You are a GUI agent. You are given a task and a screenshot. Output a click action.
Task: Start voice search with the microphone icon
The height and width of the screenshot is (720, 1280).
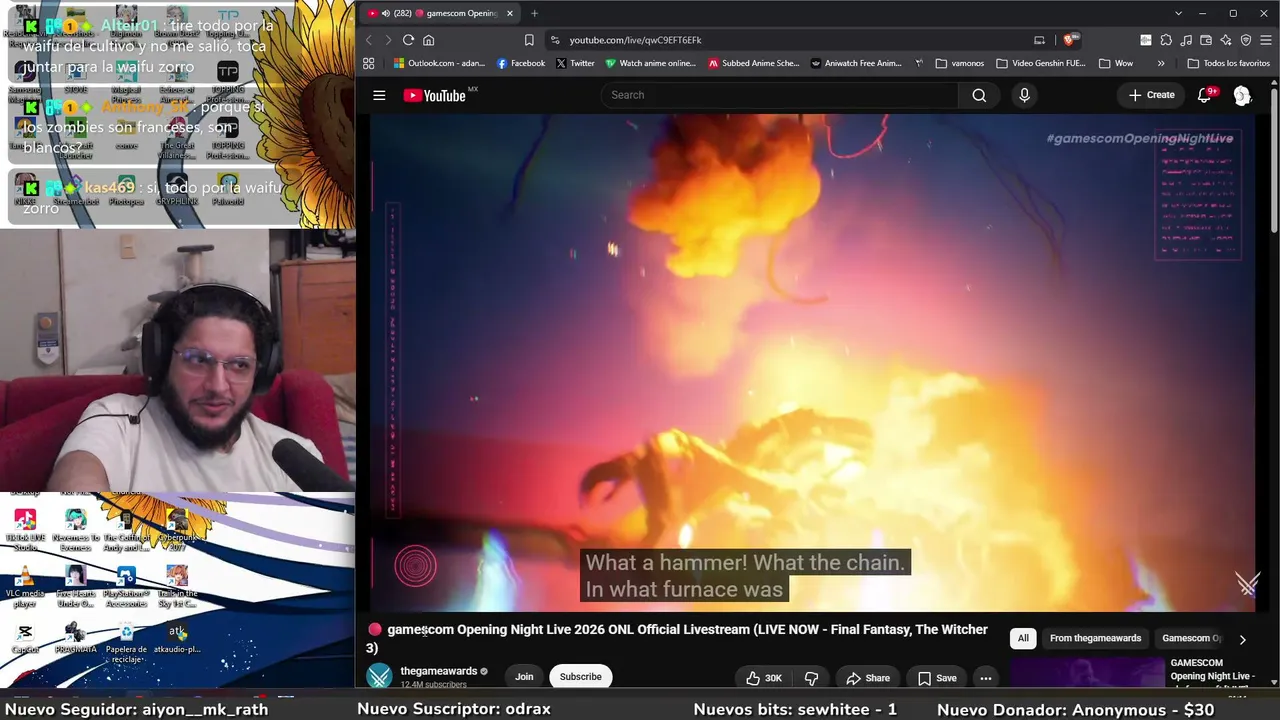coord(1024,95)
